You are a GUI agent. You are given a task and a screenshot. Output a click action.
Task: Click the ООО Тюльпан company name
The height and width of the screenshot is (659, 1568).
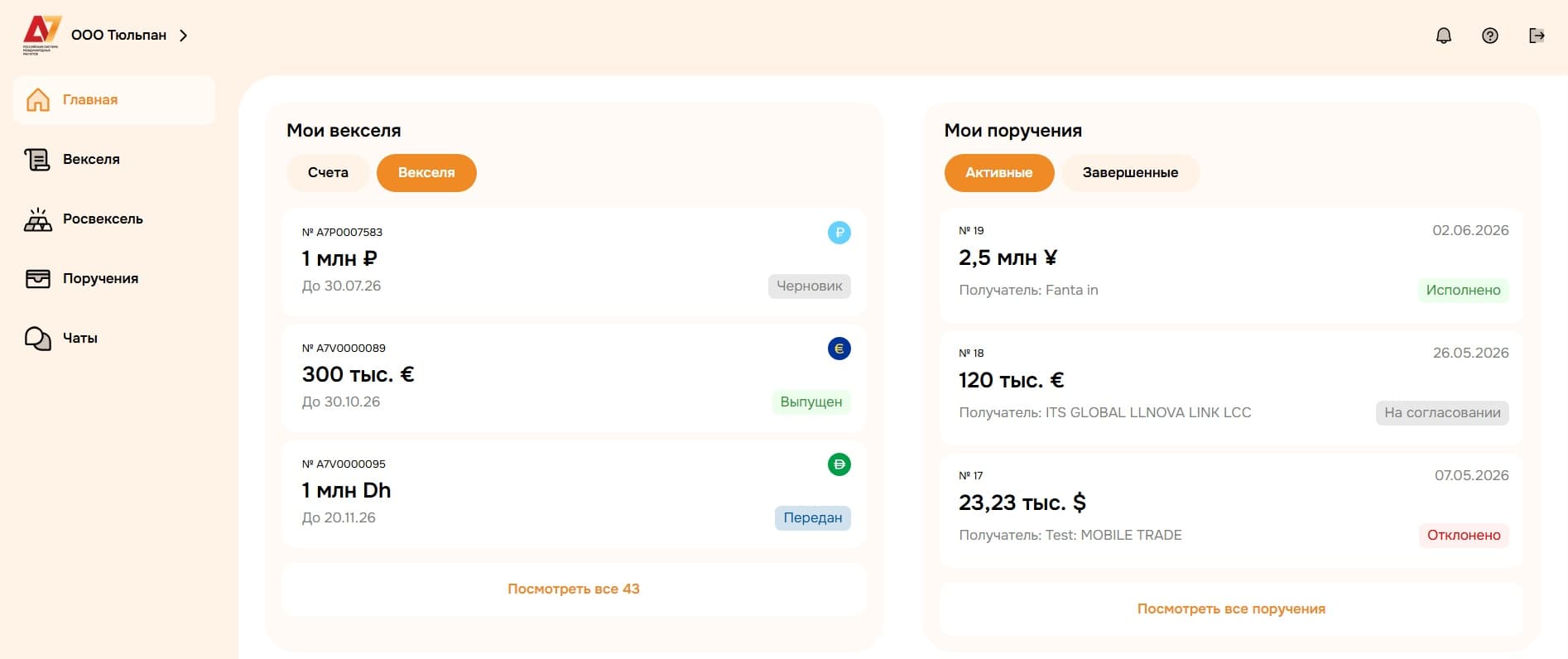(x=118, y=36)
